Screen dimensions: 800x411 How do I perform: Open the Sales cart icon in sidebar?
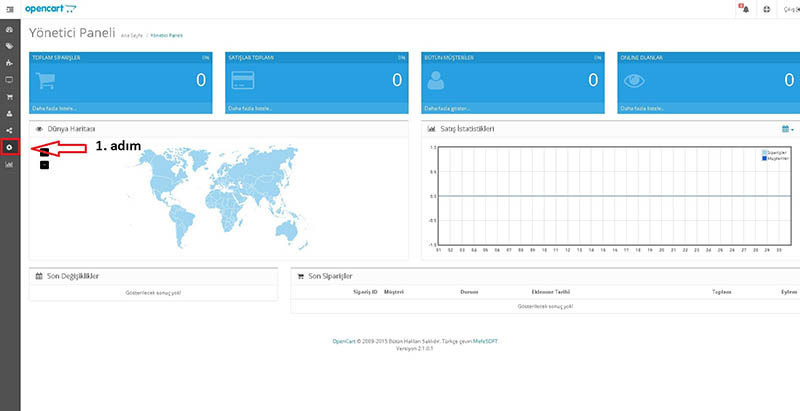(x=9, y=96)
